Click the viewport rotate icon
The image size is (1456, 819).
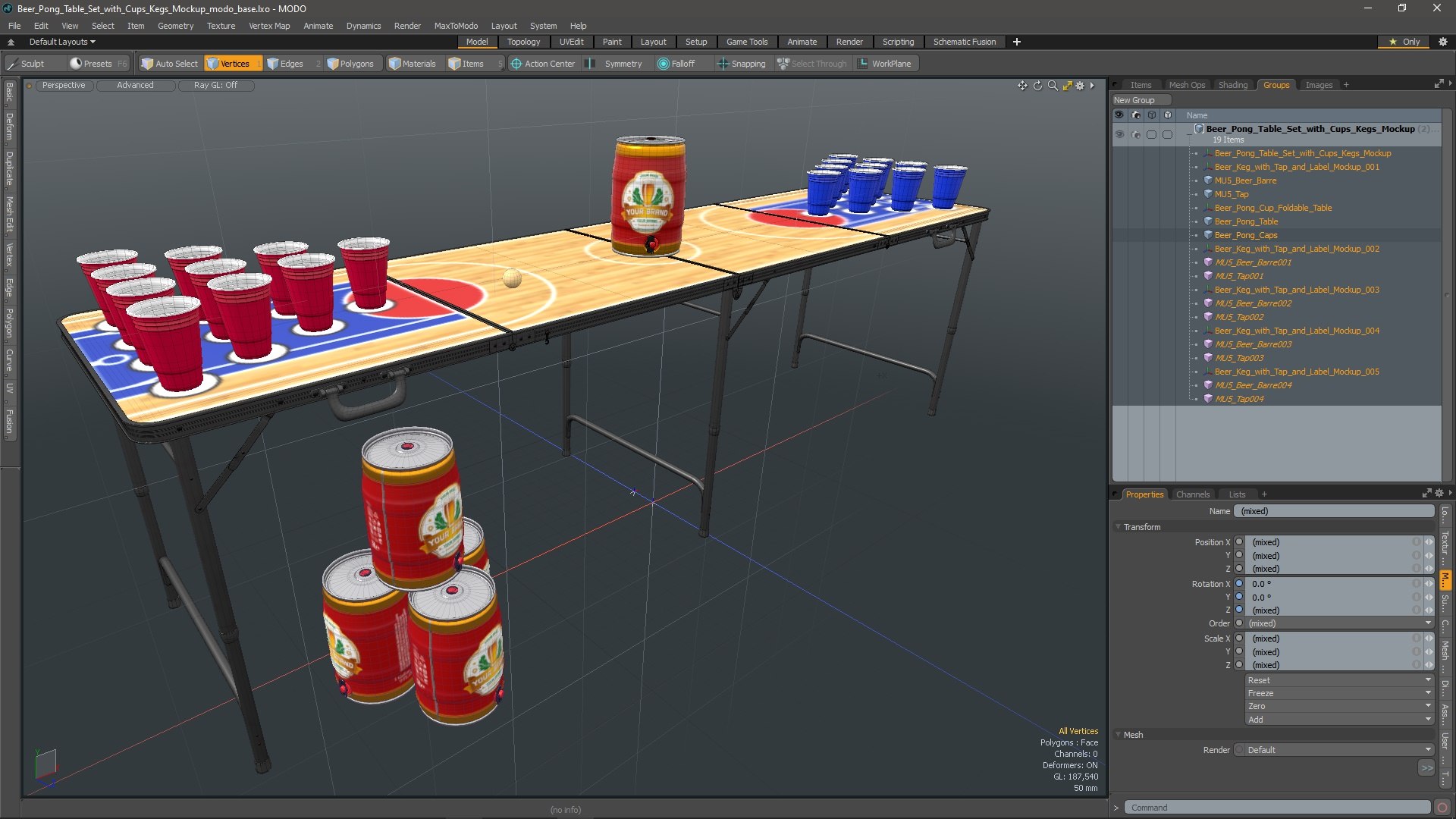tap(1037, 86)
